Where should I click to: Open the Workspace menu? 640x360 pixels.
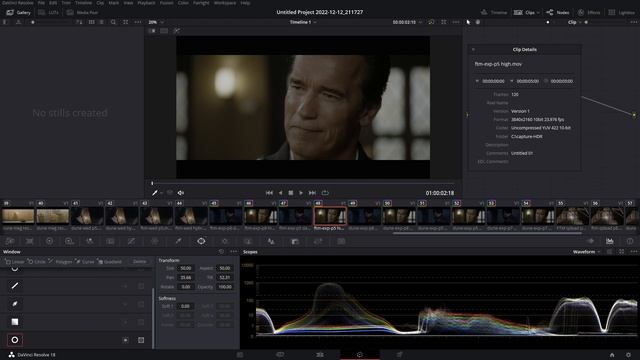click(x=225, y=3)
